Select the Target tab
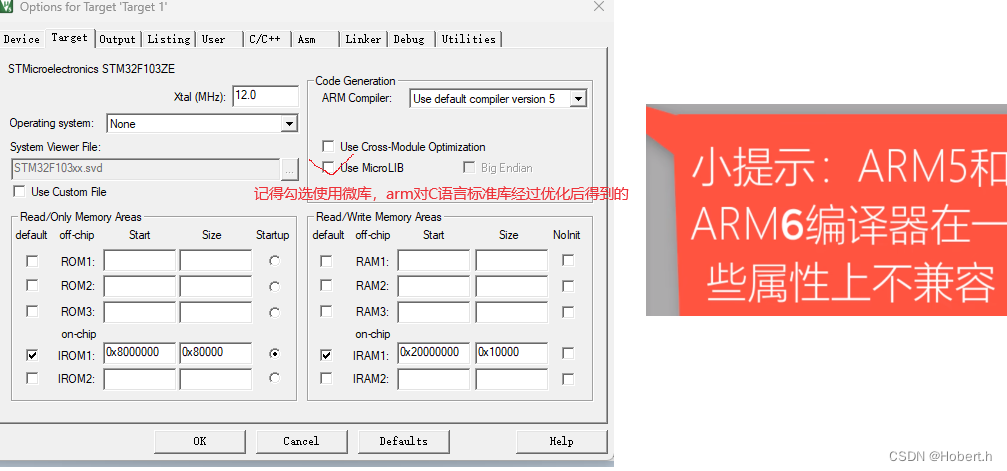Viewport: 1007px width, 471px height. click(69, 38)
